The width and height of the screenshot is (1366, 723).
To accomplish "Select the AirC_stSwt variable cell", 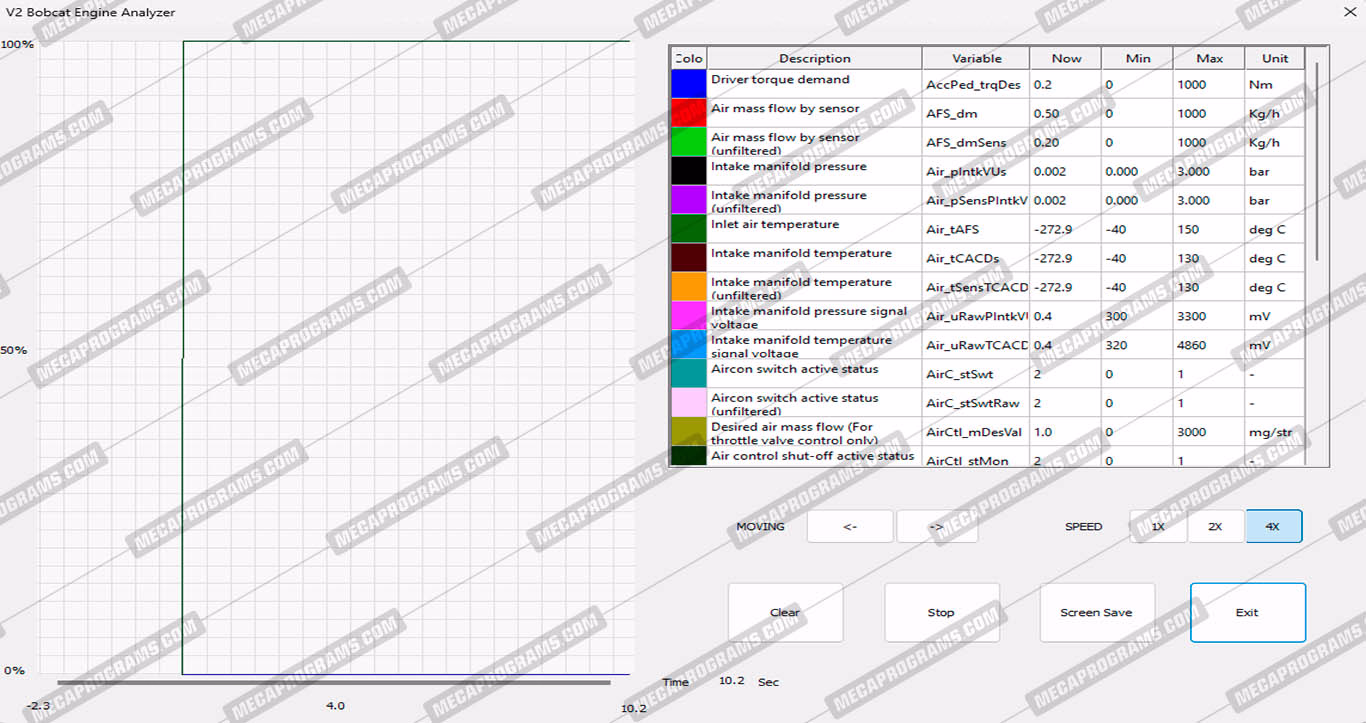I will tap(976, 374).
